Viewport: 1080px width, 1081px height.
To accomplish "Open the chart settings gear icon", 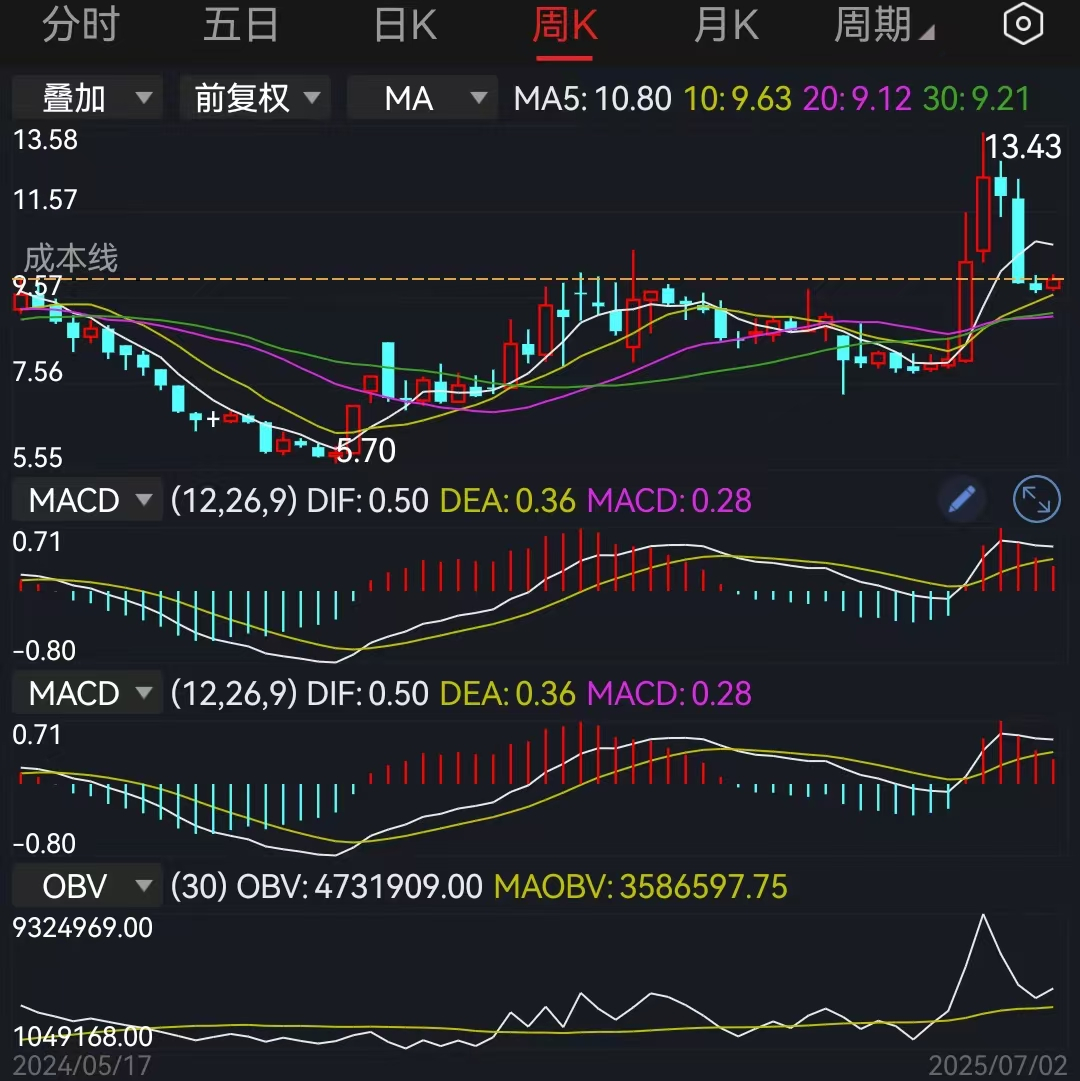I will click(1022, 23).
